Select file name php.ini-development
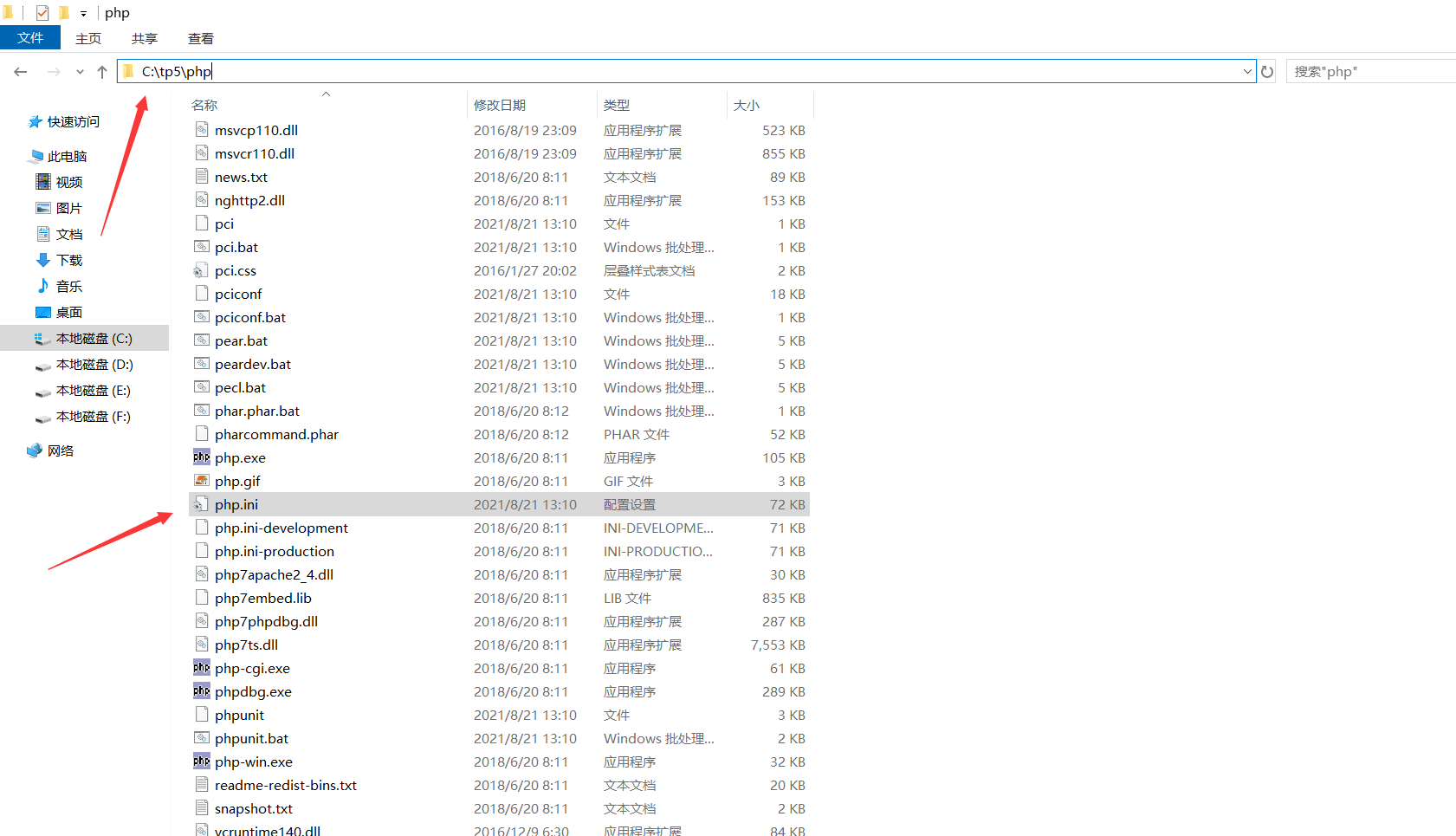The image size is (1456, 836). 281,528
